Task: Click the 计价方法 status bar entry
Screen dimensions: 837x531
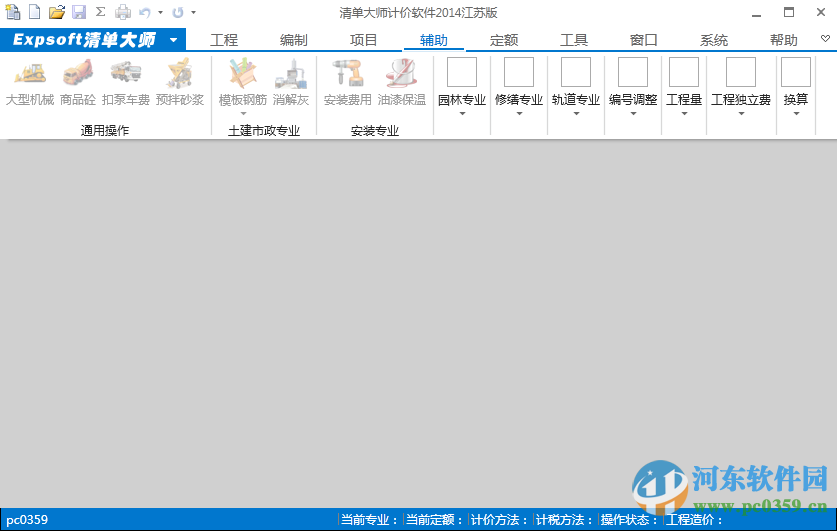Action: click(x=500, y=520)
